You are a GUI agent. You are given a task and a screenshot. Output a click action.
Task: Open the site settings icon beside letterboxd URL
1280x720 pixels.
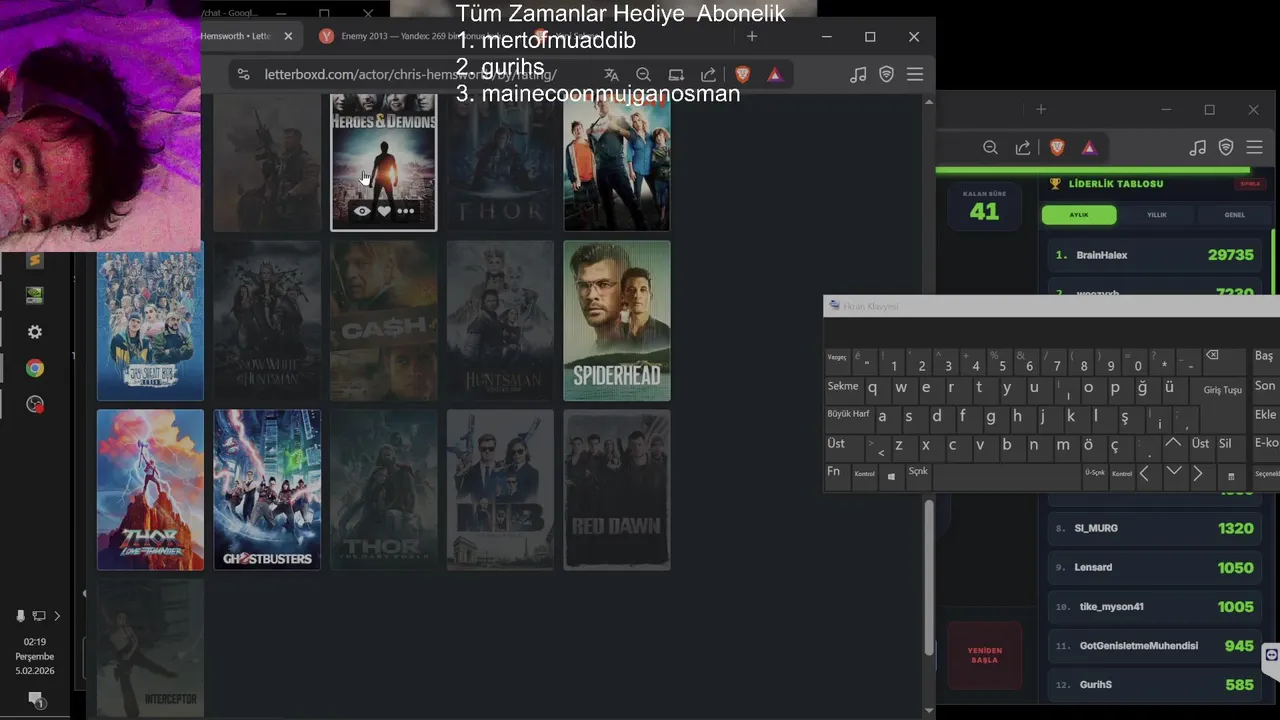(x=242, y=75)
